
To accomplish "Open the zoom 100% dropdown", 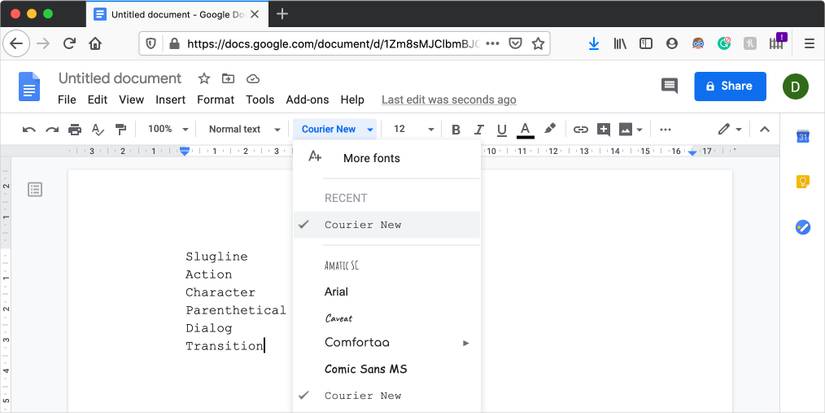I will (x=167, y=129).
